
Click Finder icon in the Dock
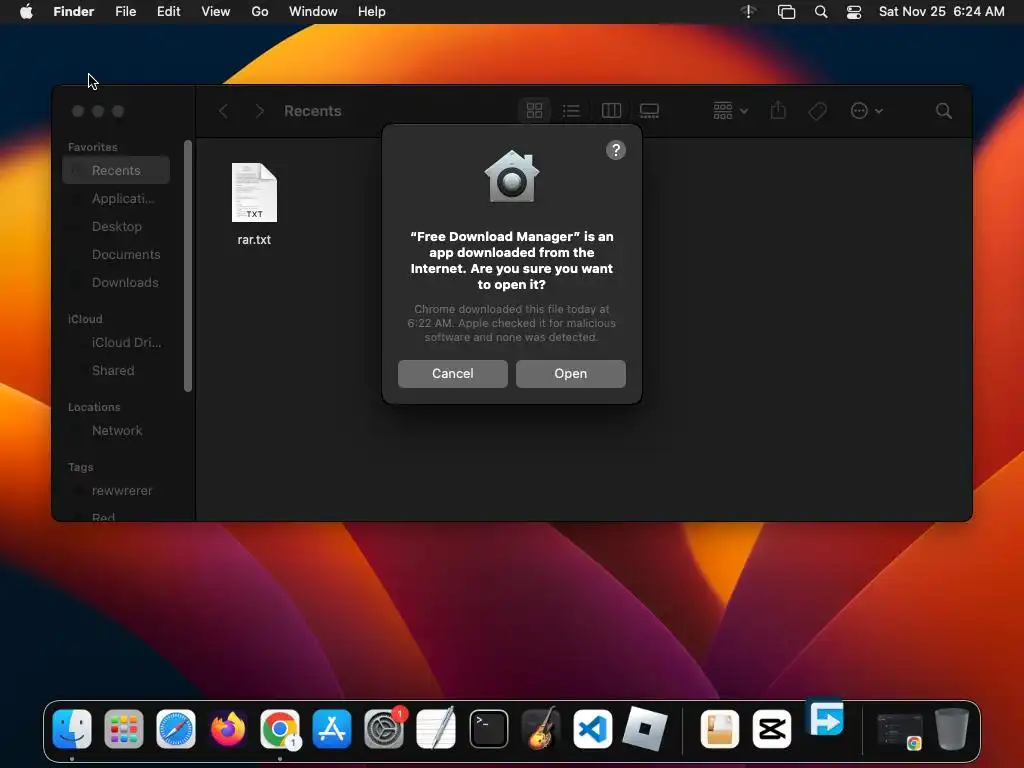72,728
